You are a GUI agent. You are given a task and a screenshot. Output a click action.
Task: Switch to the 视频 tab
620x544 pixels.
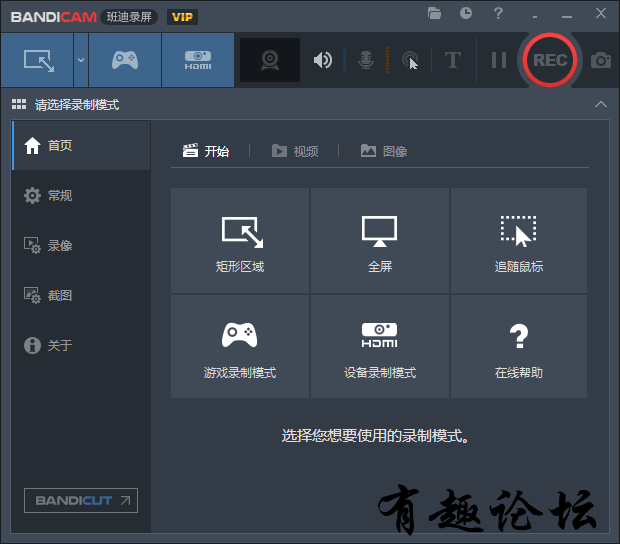295,151
